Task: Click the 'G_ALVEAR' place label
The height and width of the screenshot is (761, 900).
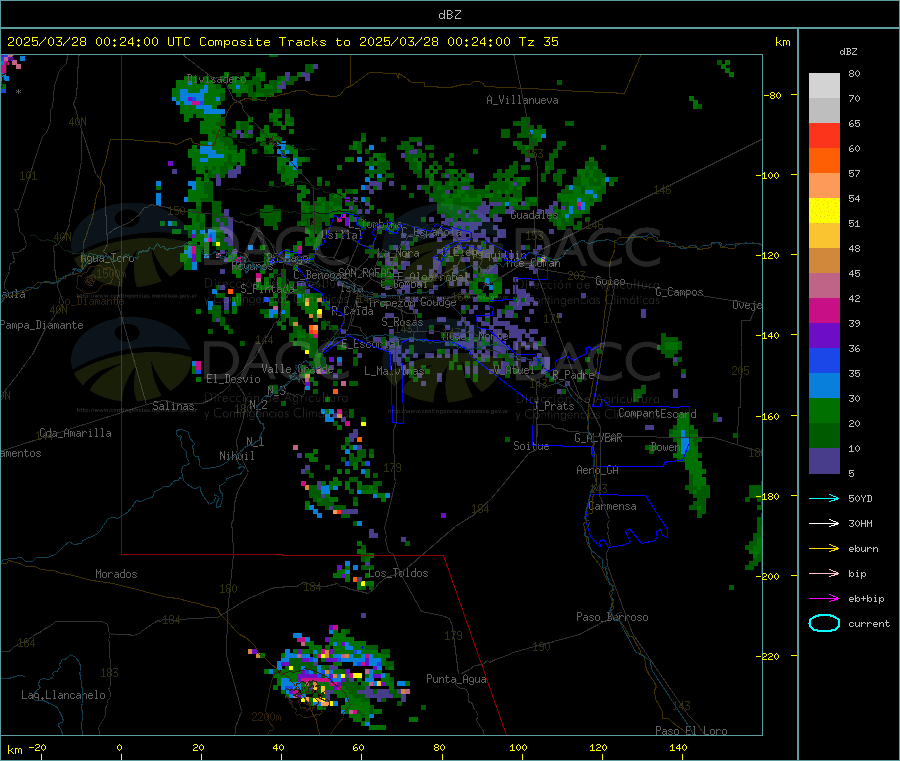Action: [x=598, y=438]
